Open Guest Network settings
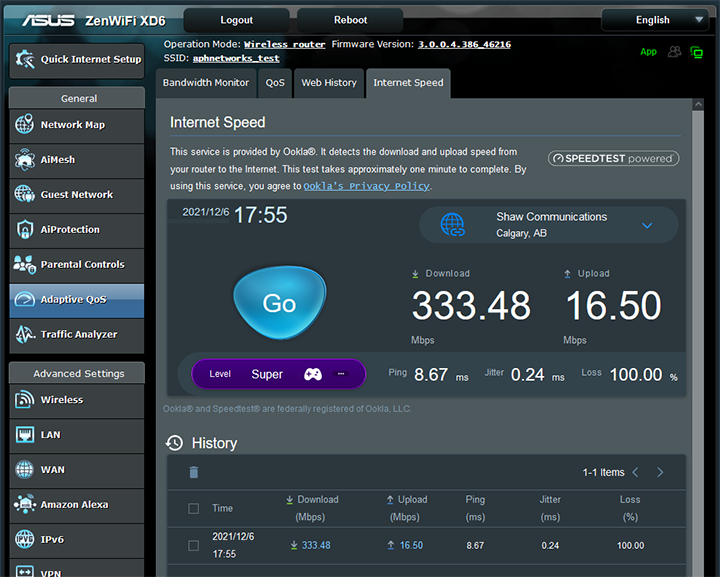Viewport: 720px width, 577px height. pos(75,195)
